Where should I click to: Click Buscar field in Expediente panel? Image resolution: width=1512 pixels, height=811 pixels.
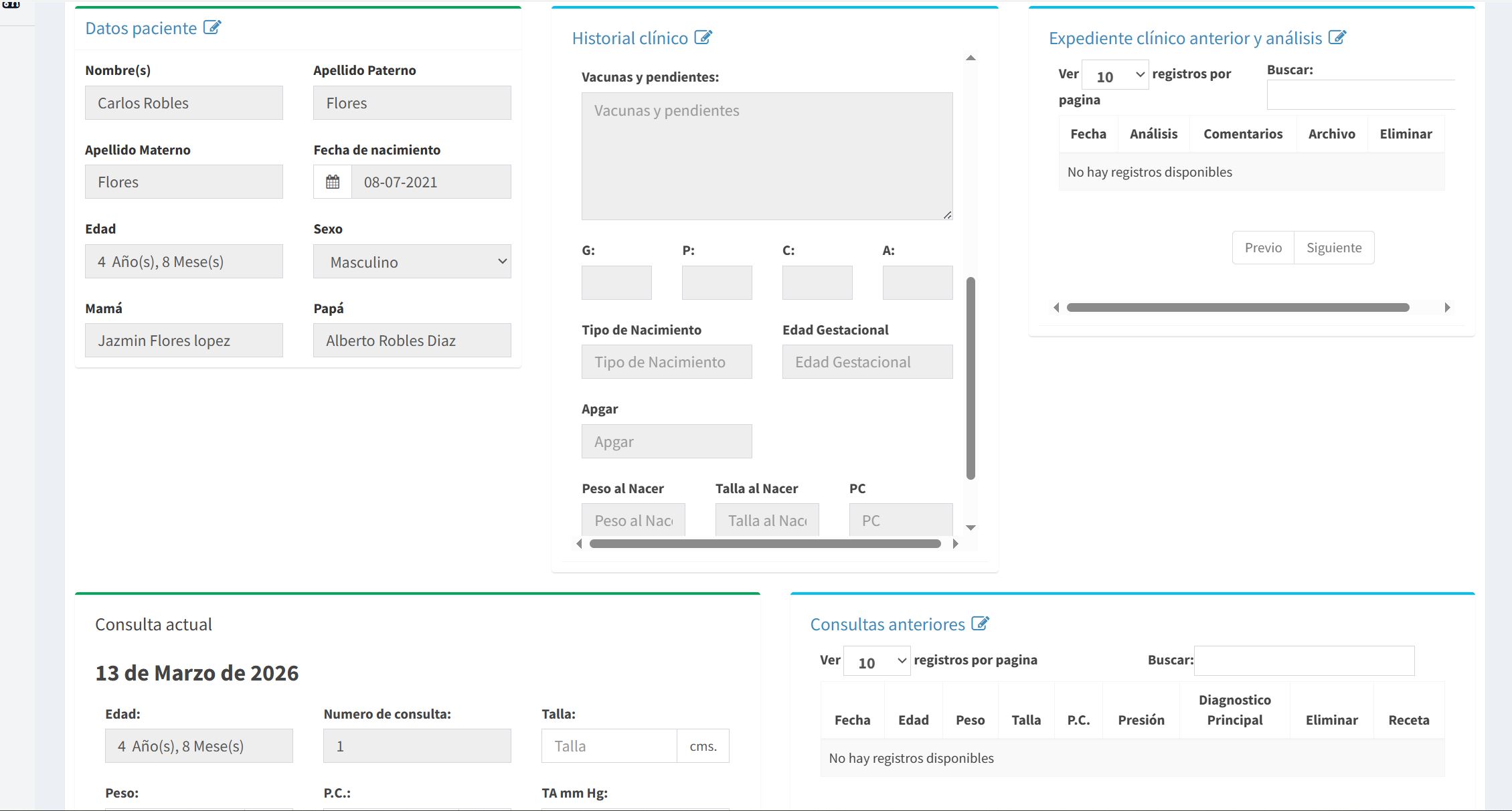(1361, 94)
